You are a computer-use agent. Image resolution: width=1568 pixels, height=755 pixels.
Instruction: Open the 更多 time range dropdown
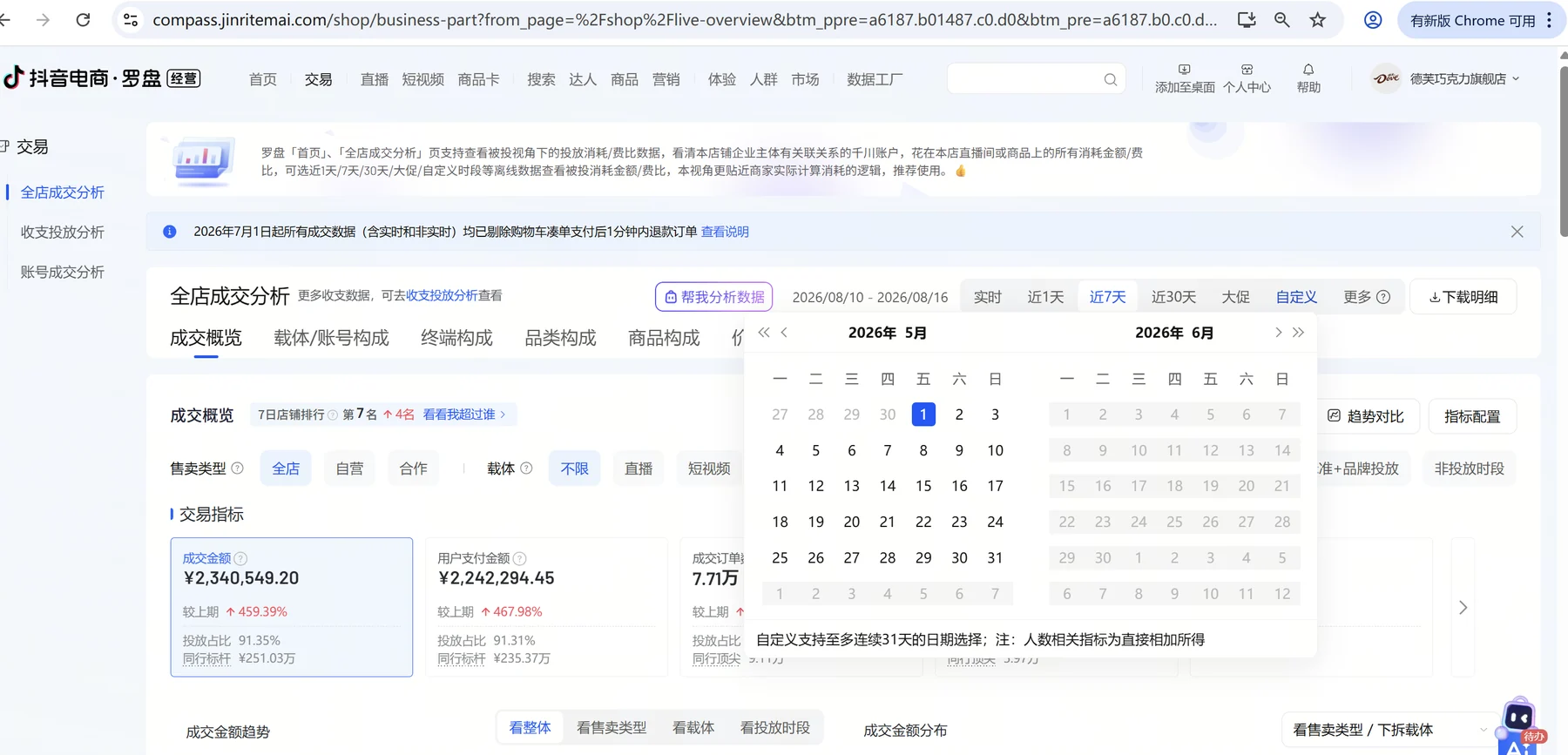1366,297
